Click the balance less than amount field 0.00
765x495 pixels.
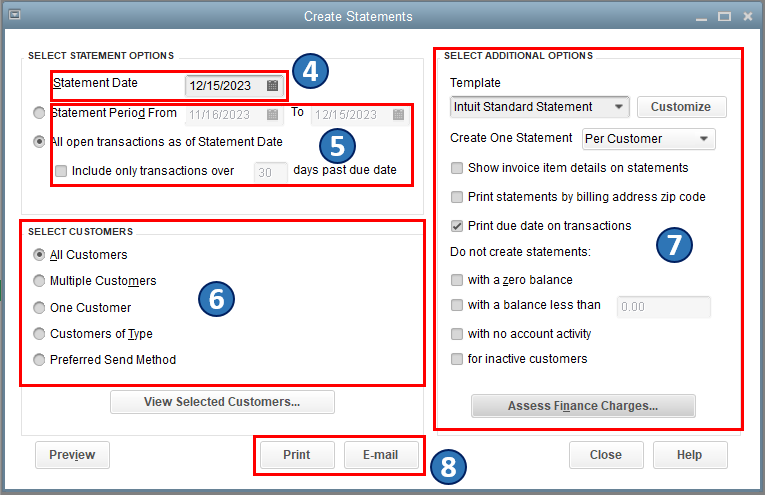pos(664,307)
